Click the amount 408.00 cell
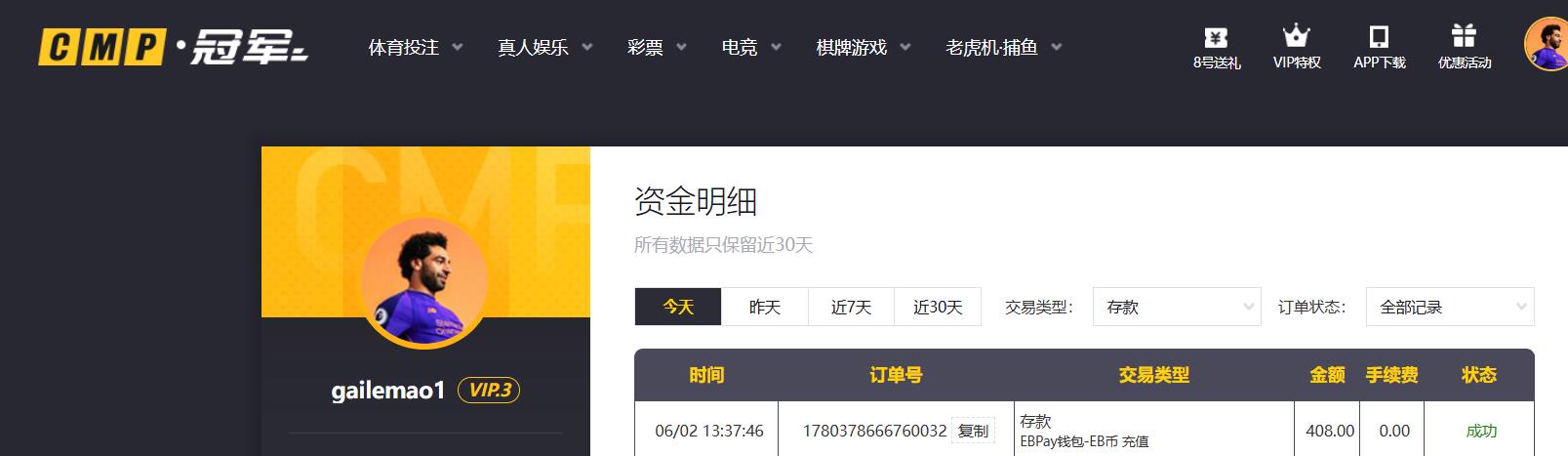The height and width of the screenshot is (456, 1568). (1331, 431)
